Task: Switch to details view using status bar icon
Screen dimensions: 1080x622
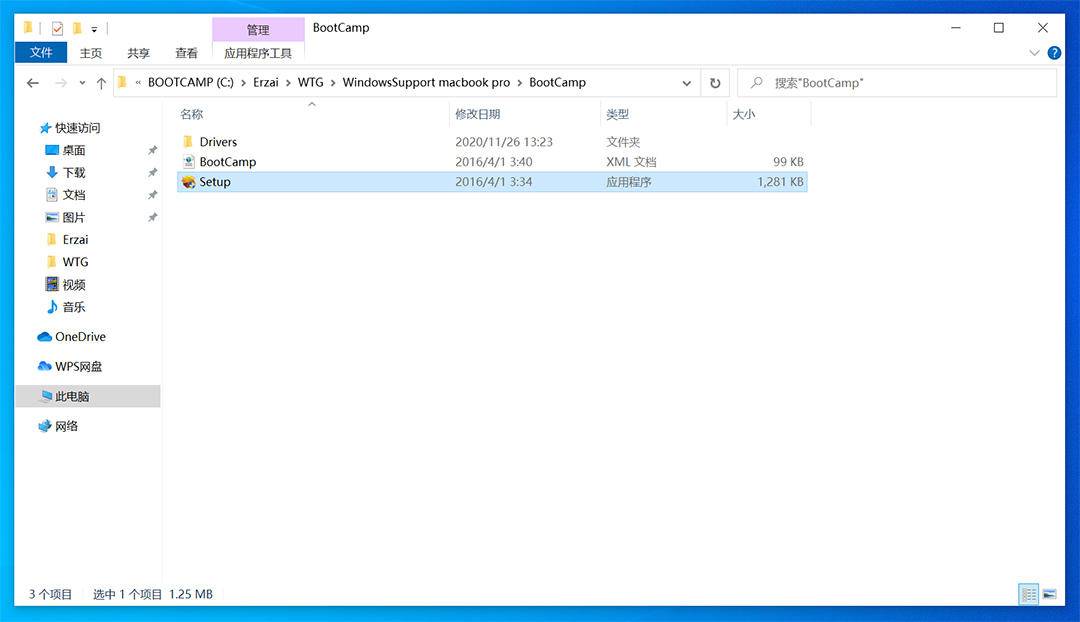Action: point(1028,593)
